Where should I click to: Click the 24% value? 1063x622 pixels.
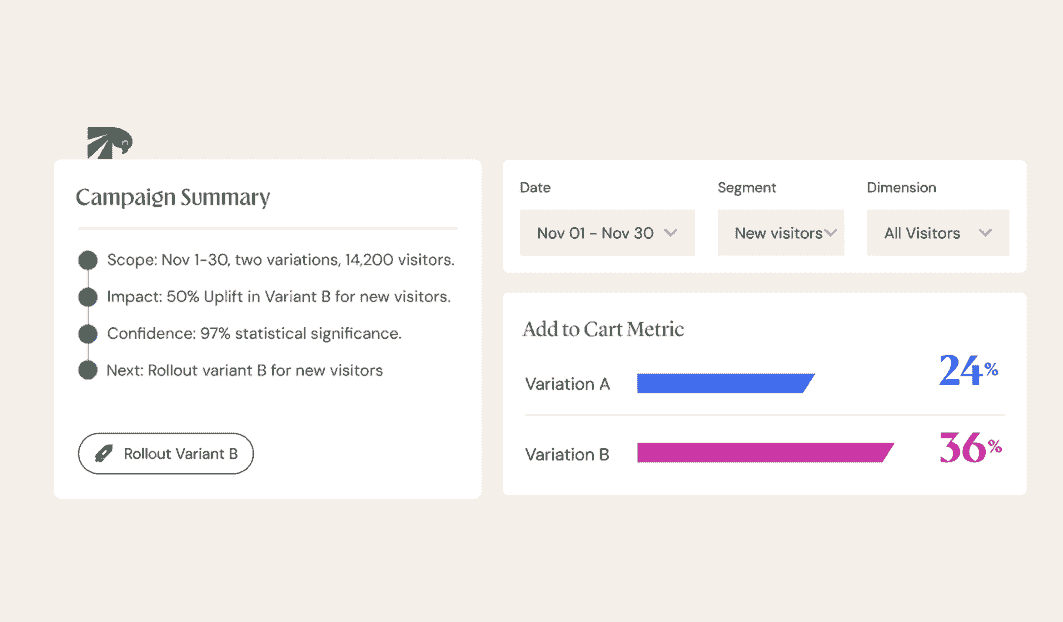969,370
